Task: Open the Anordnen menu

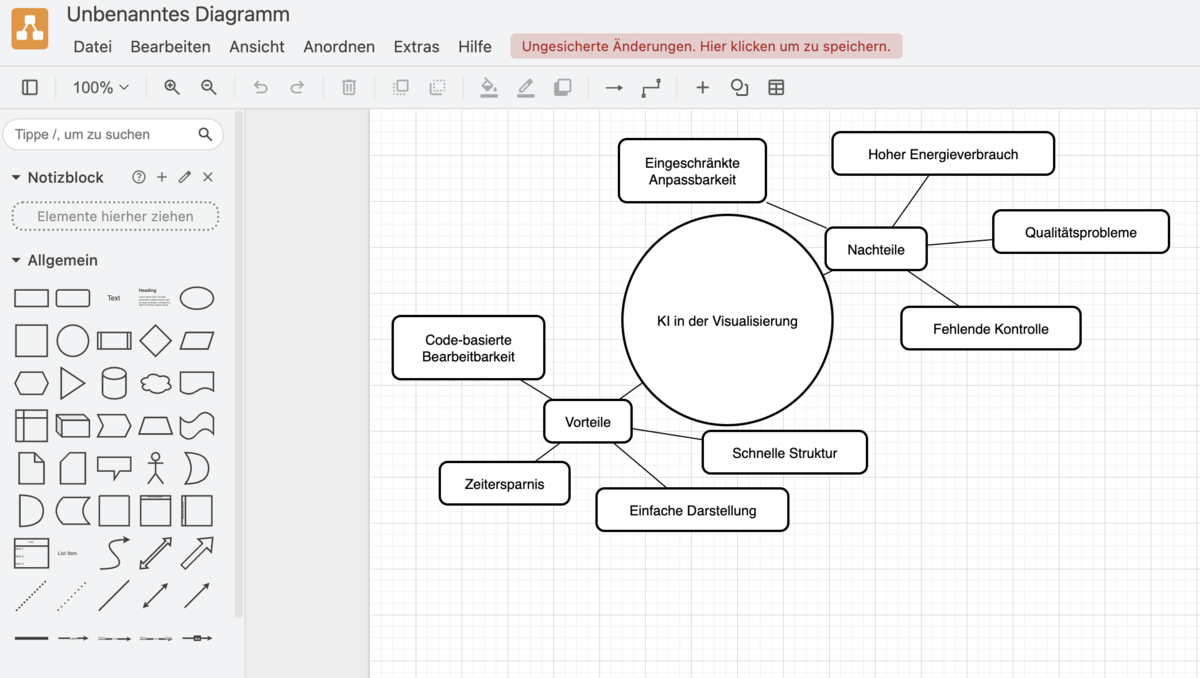Action: pyautogui.click(x=339, y=47)
